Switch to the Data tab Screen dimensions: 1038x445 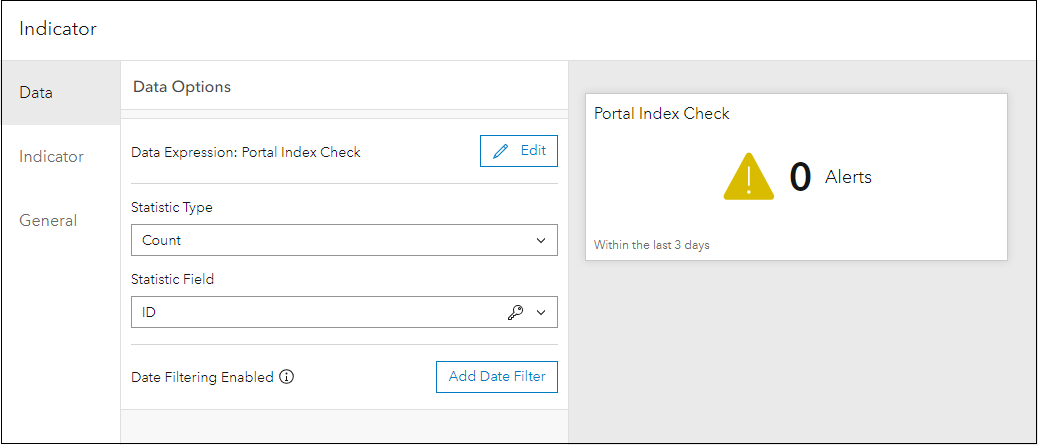(x=37, y=93)
